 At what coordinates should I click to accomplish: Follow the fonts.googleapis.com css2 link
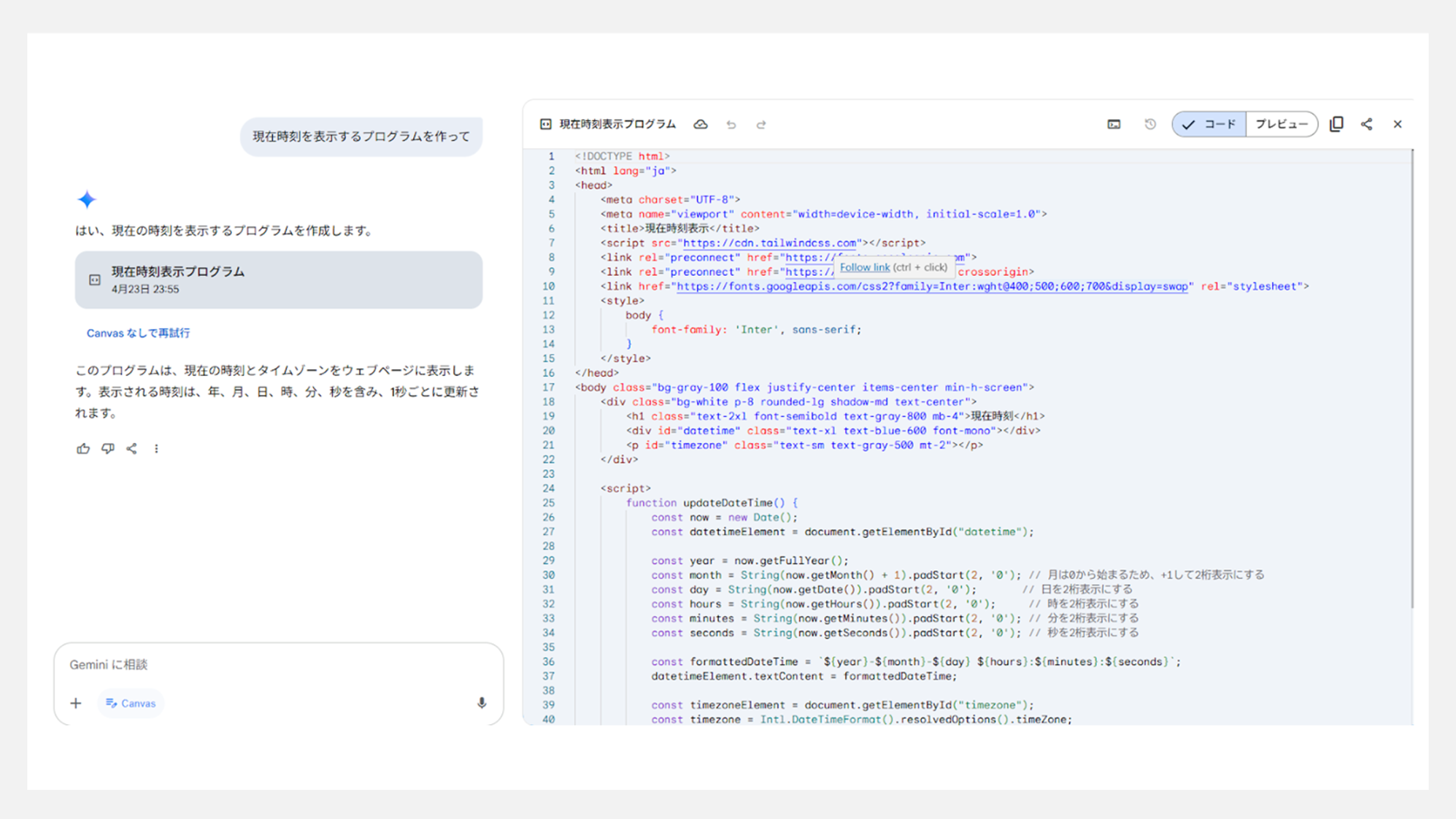(x=932, y=286)
